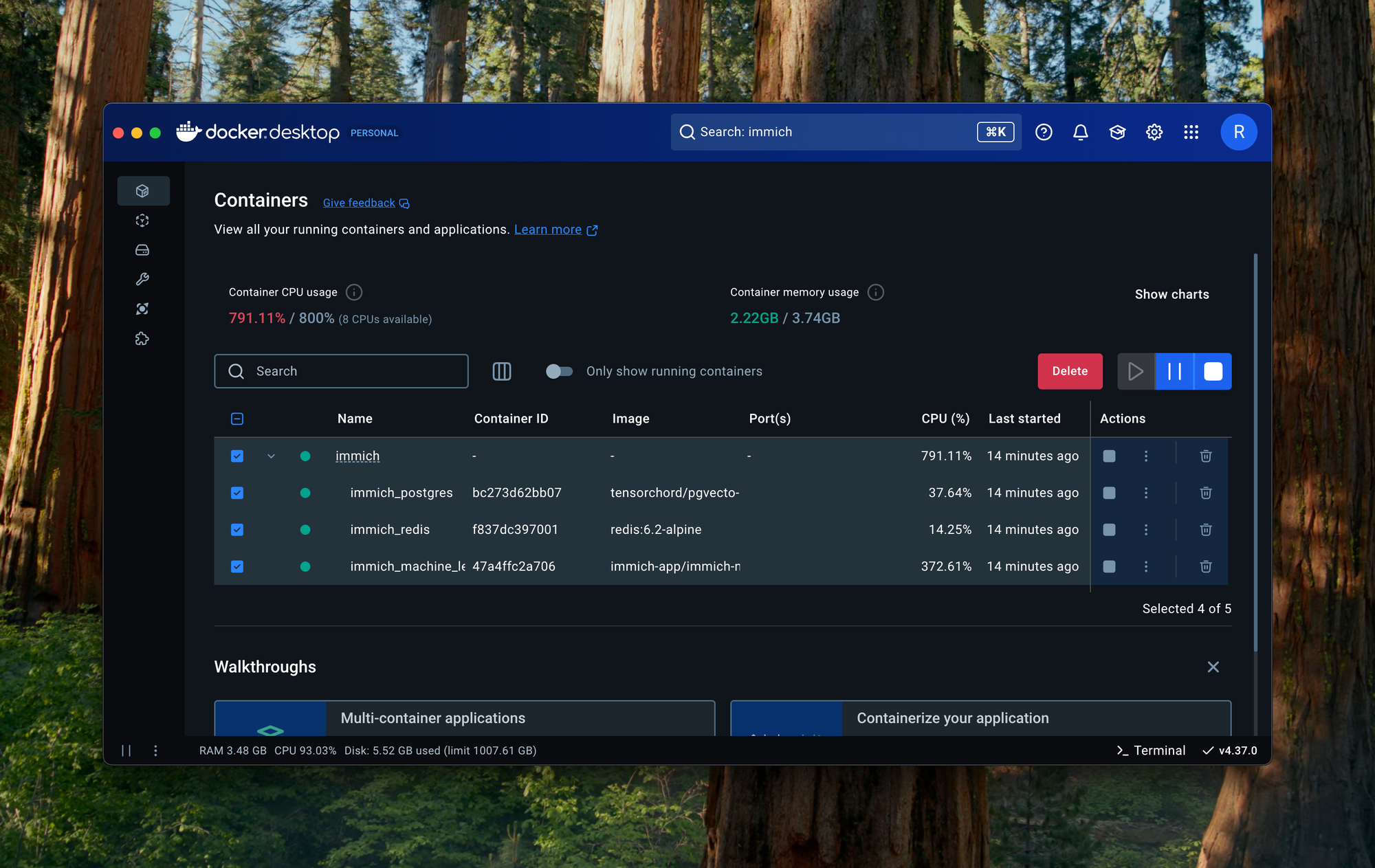Open the Give feedback link
The image size is (1375, 868).
(366, 203)
